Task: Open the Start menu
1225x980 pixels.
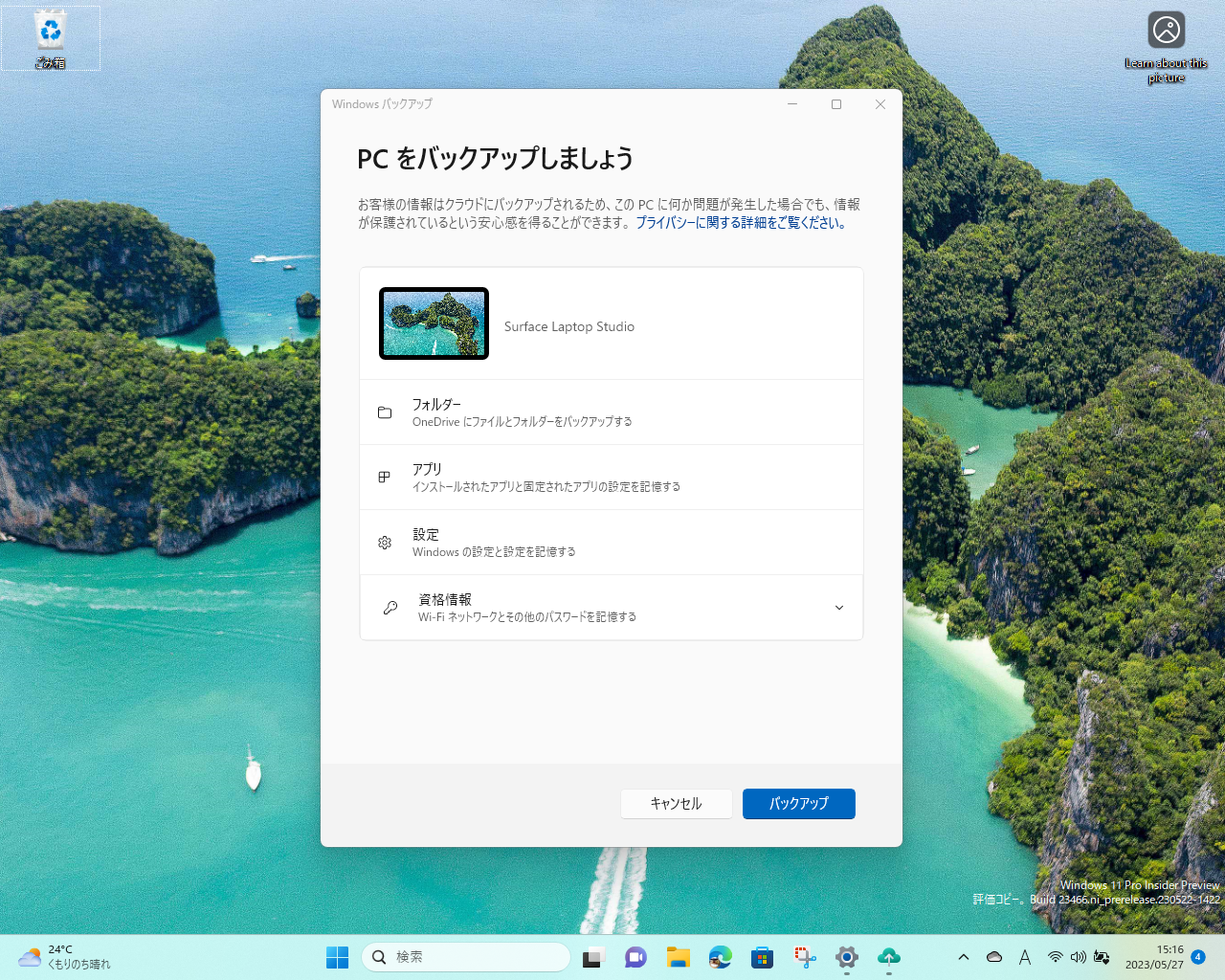Action: [x=337, y=957]
